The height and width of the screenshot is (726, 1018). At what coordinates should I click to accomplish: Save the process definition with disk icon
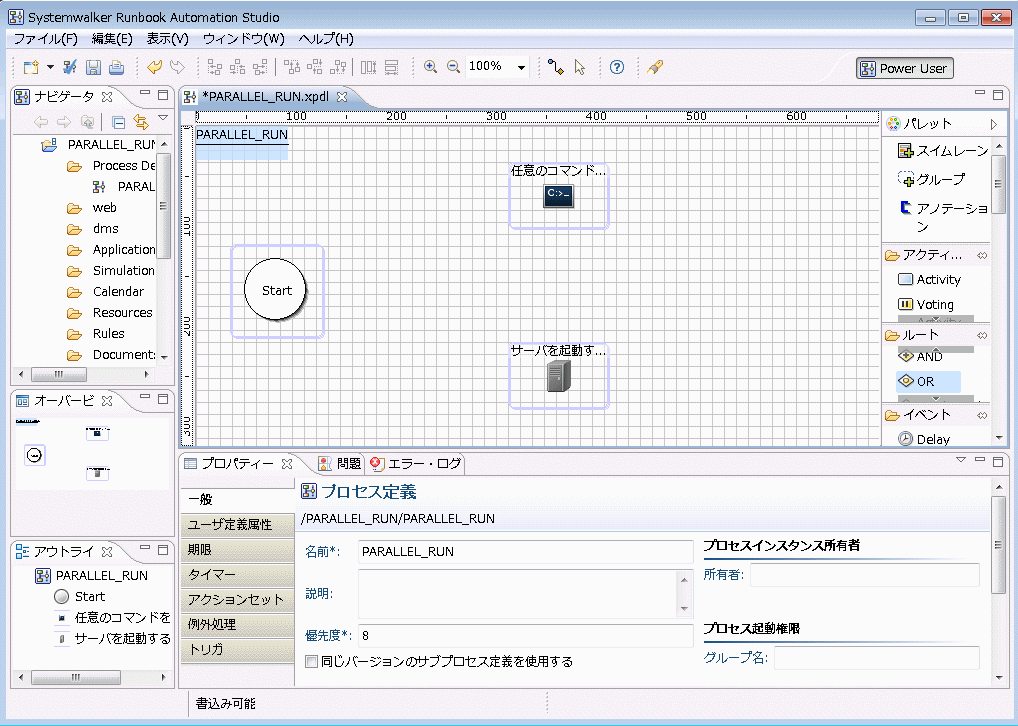coord(93,67)
